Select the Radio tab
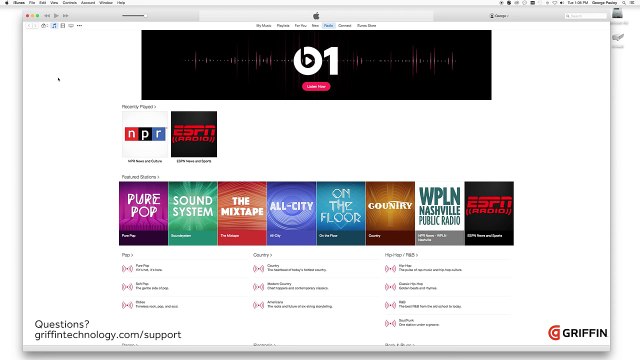 329,26
